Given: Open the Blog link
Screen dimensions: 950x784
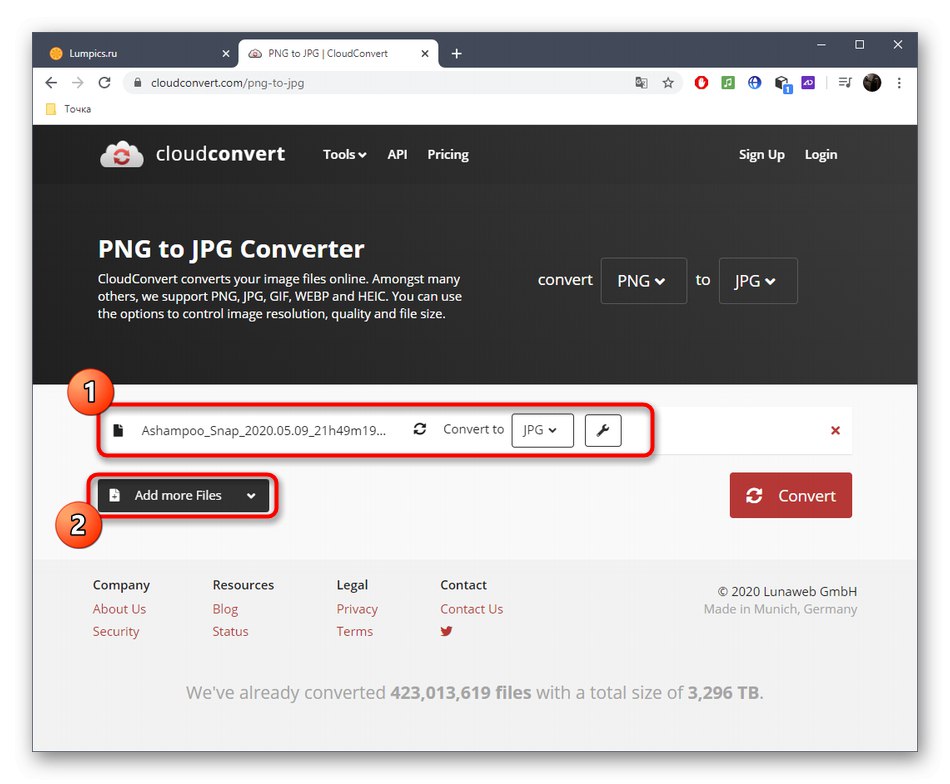Looking at the screenshot, I should (x=225, y=609).
